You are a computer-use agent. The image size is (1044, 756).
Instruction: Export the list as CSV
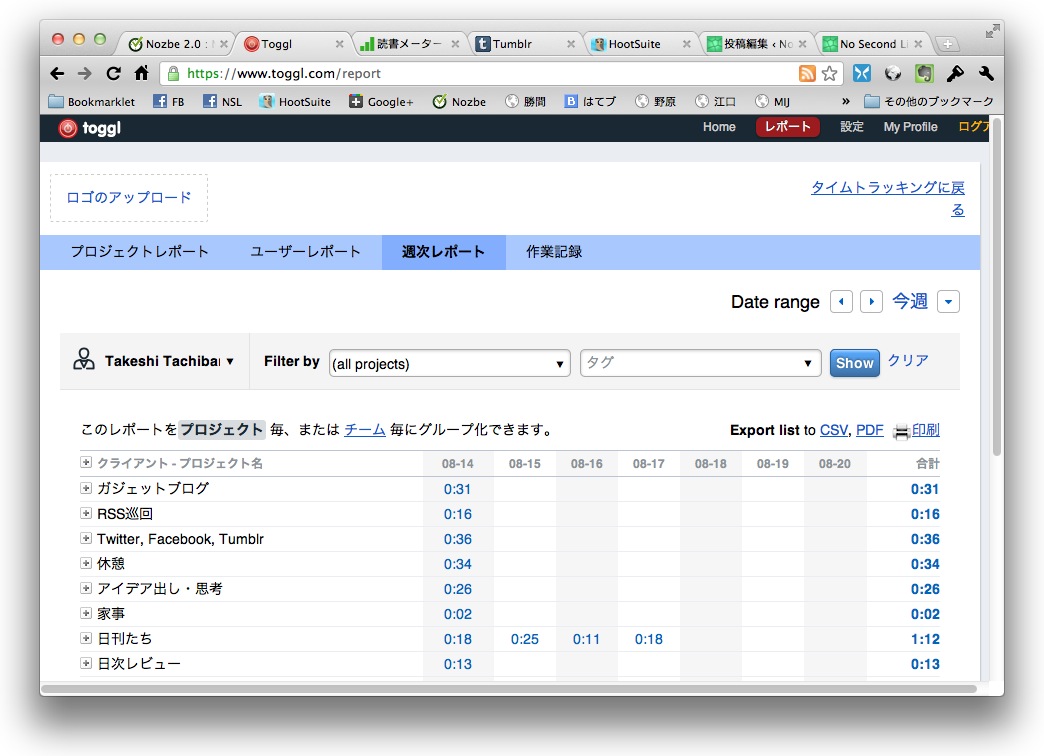833,430
